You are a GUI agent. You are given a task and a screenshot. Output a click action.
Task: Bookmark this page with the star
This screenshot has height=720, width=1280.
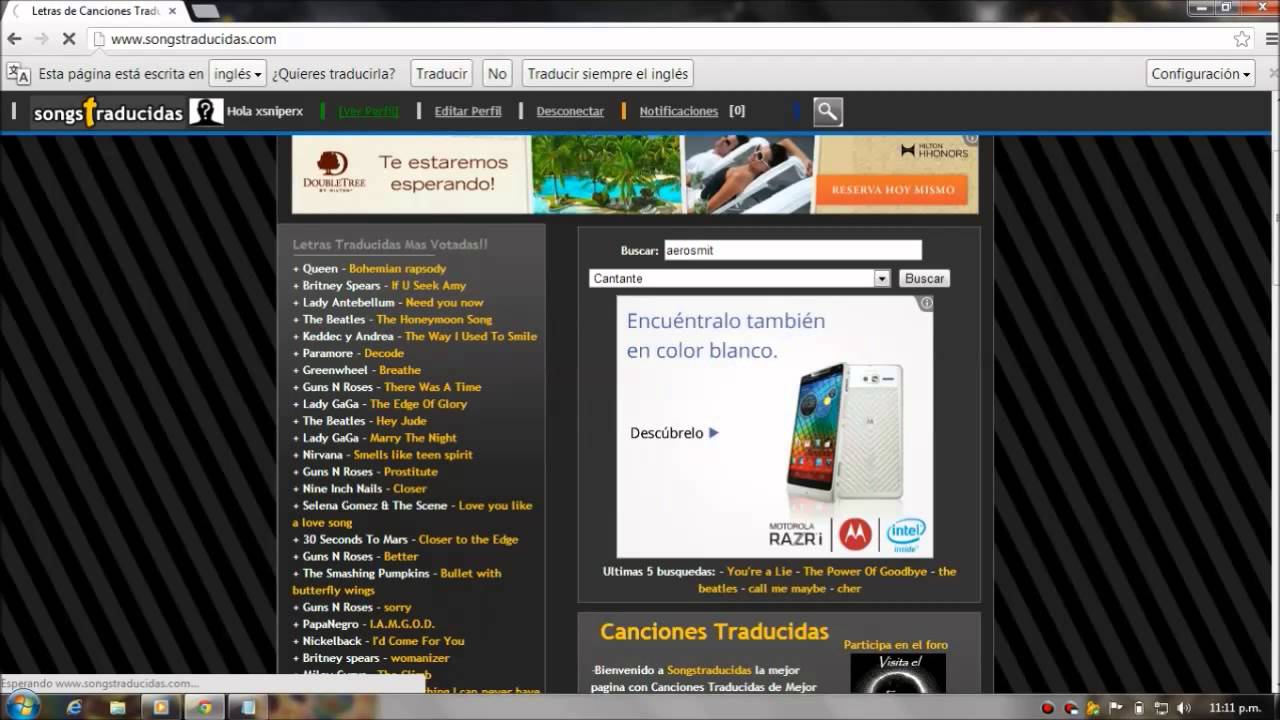pos(1242,39)
